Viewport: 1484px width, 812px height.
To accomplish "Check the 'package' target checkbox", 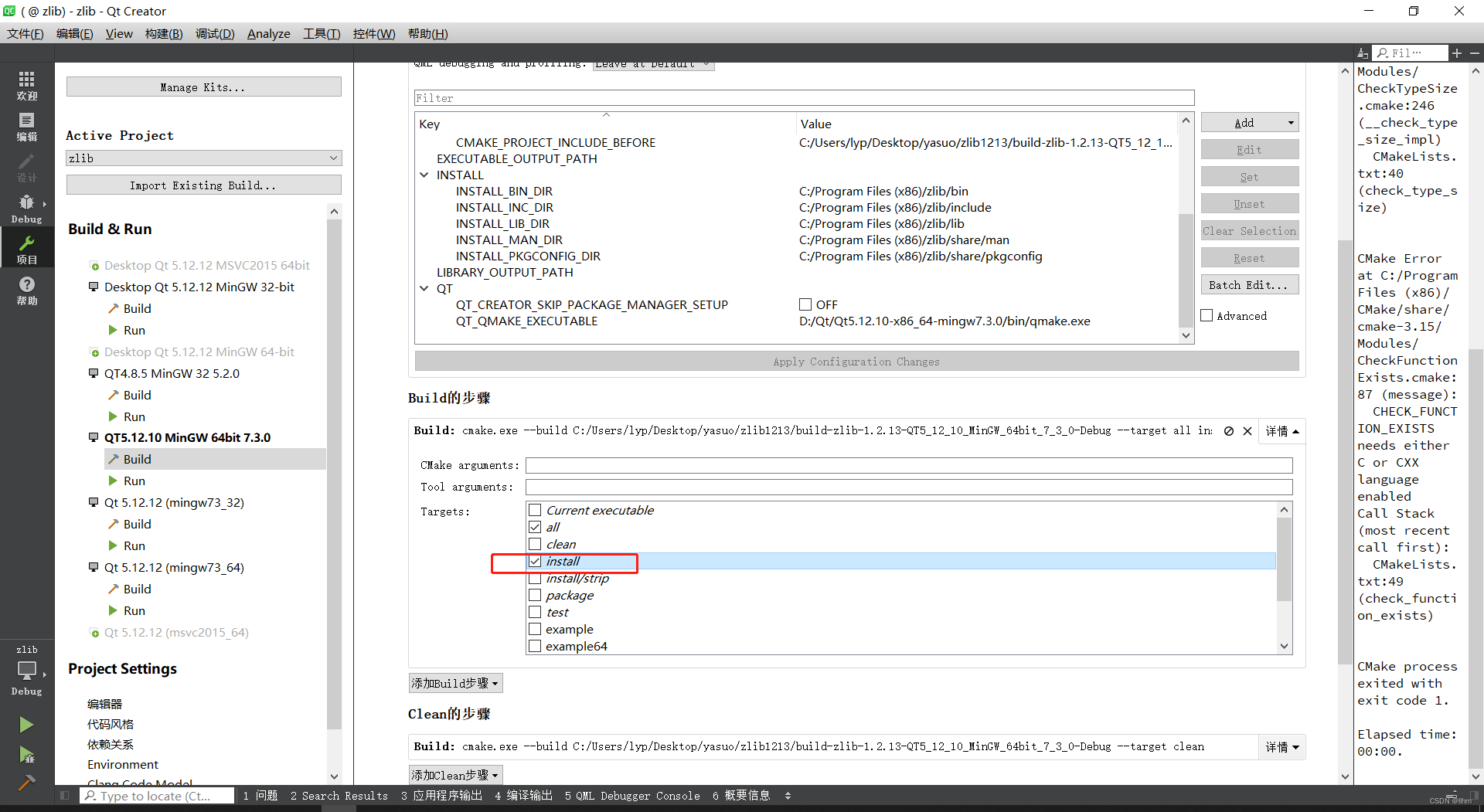I will pos(535,595).
